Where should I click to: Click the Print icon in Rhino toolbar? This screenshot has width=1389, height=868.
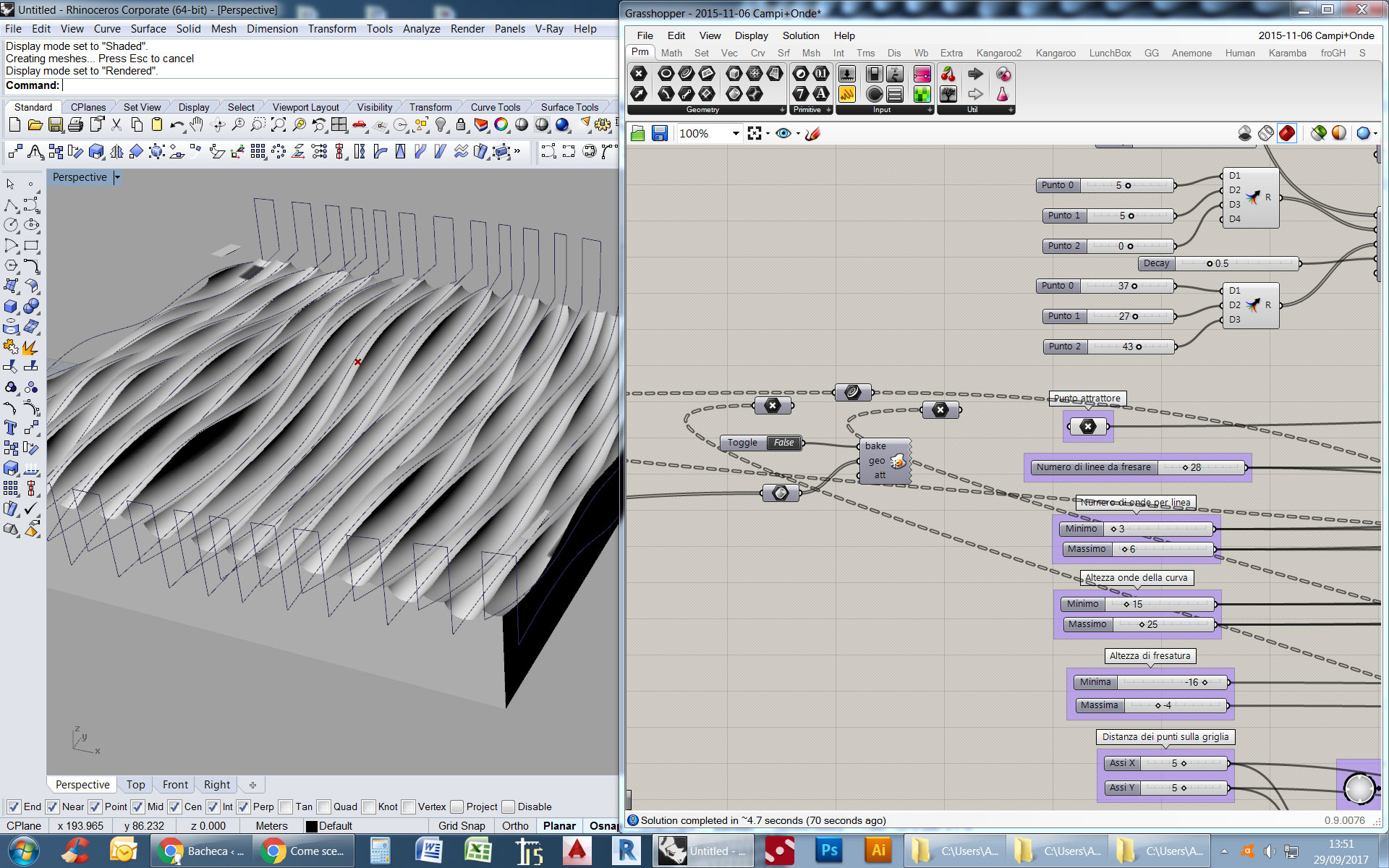pyautogui.click(x=75, y=125)
